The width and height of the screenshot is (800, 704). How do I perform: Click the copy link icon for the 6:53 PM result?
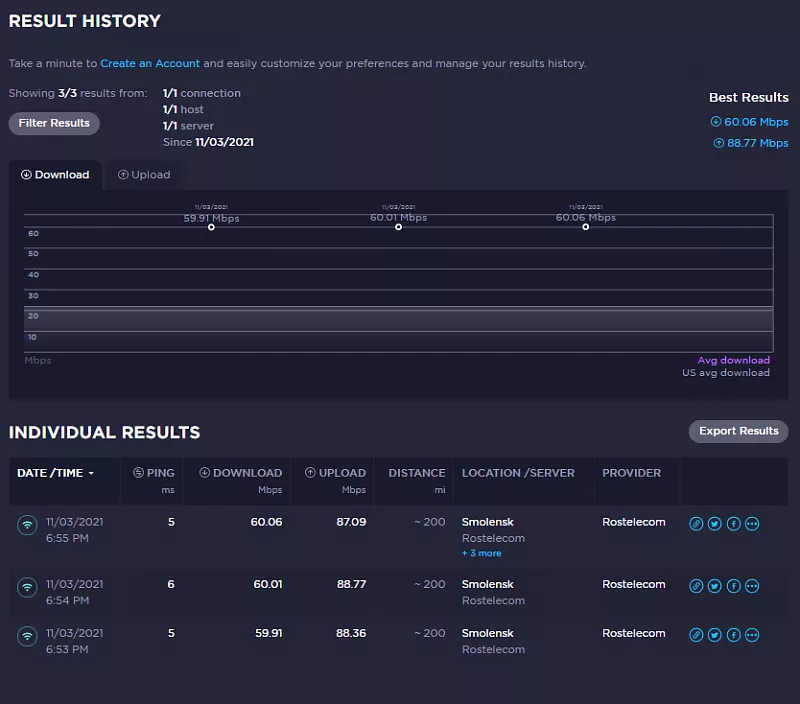697,635
